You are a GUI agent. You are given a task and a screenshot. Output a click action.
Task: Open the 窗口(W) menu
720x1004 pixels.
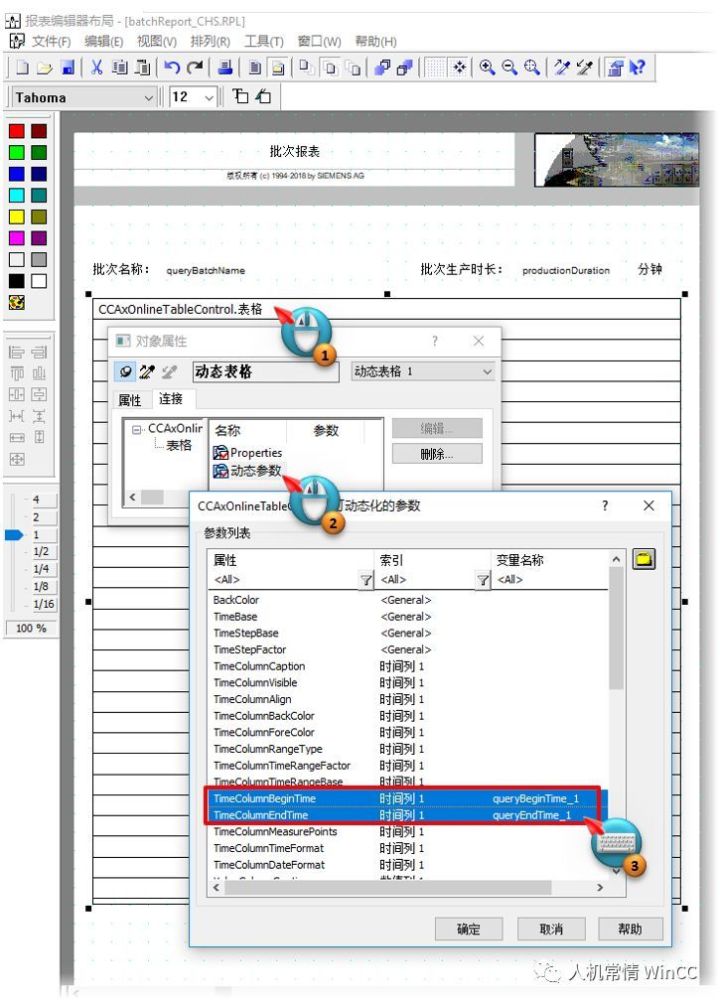318,42
